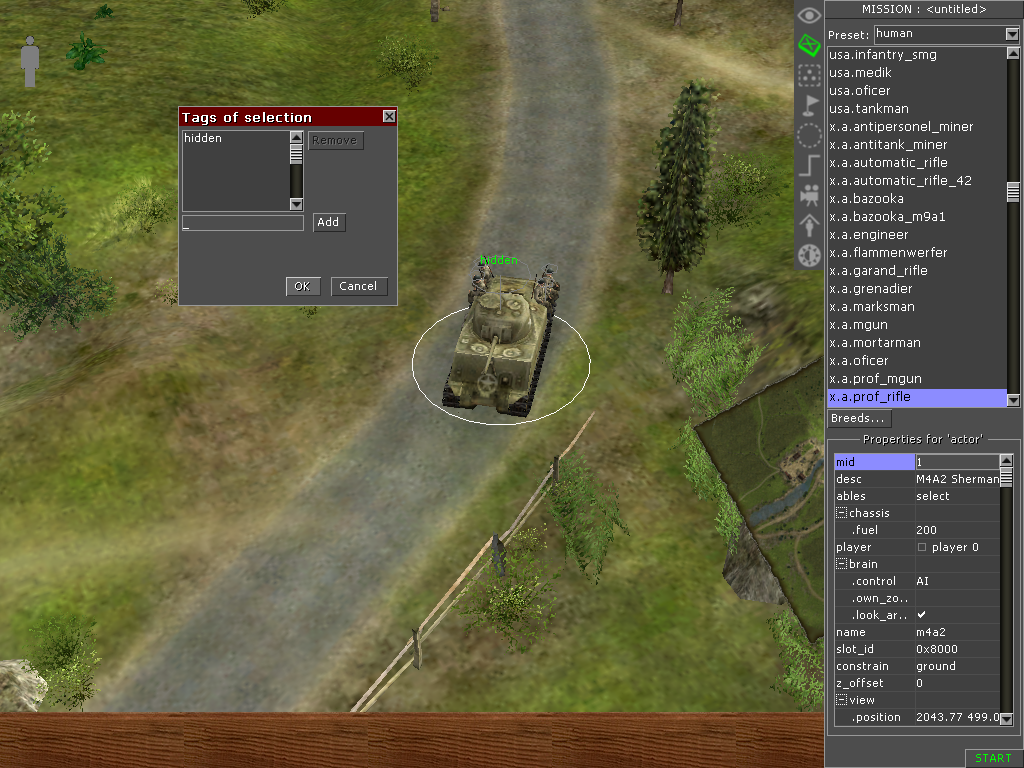
Task: Click the Remove button in tags dialog
Action: pyautogui.click(x=335, y=140)
